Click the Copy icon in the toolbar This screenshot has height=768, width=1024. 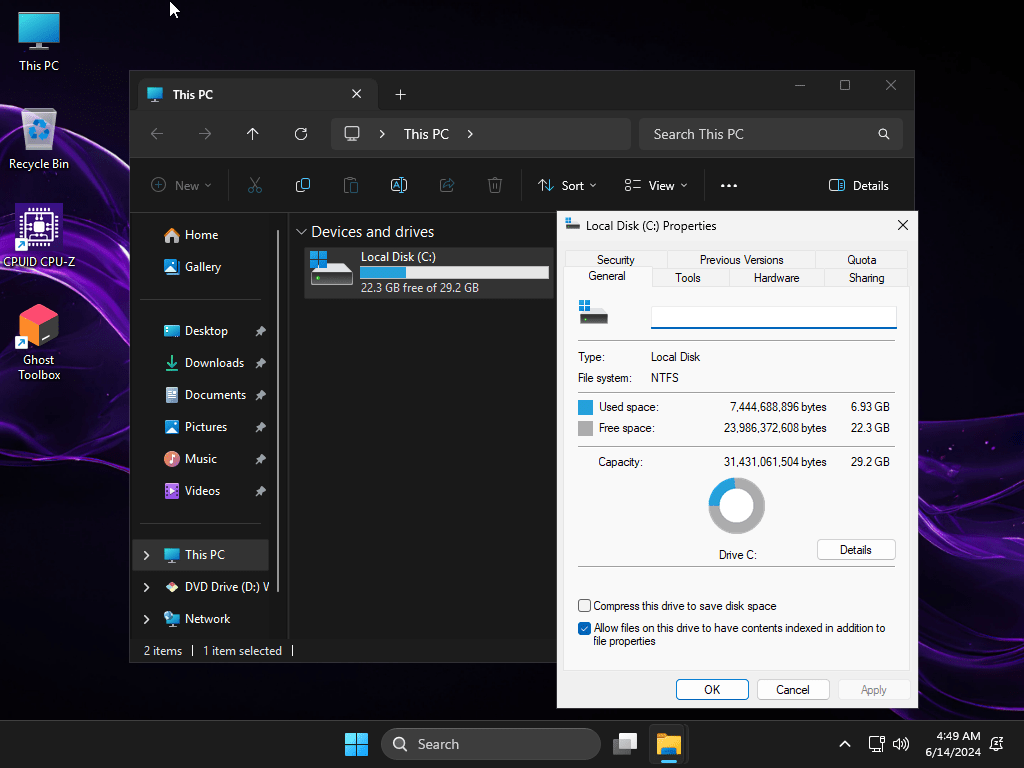point(303,185)
